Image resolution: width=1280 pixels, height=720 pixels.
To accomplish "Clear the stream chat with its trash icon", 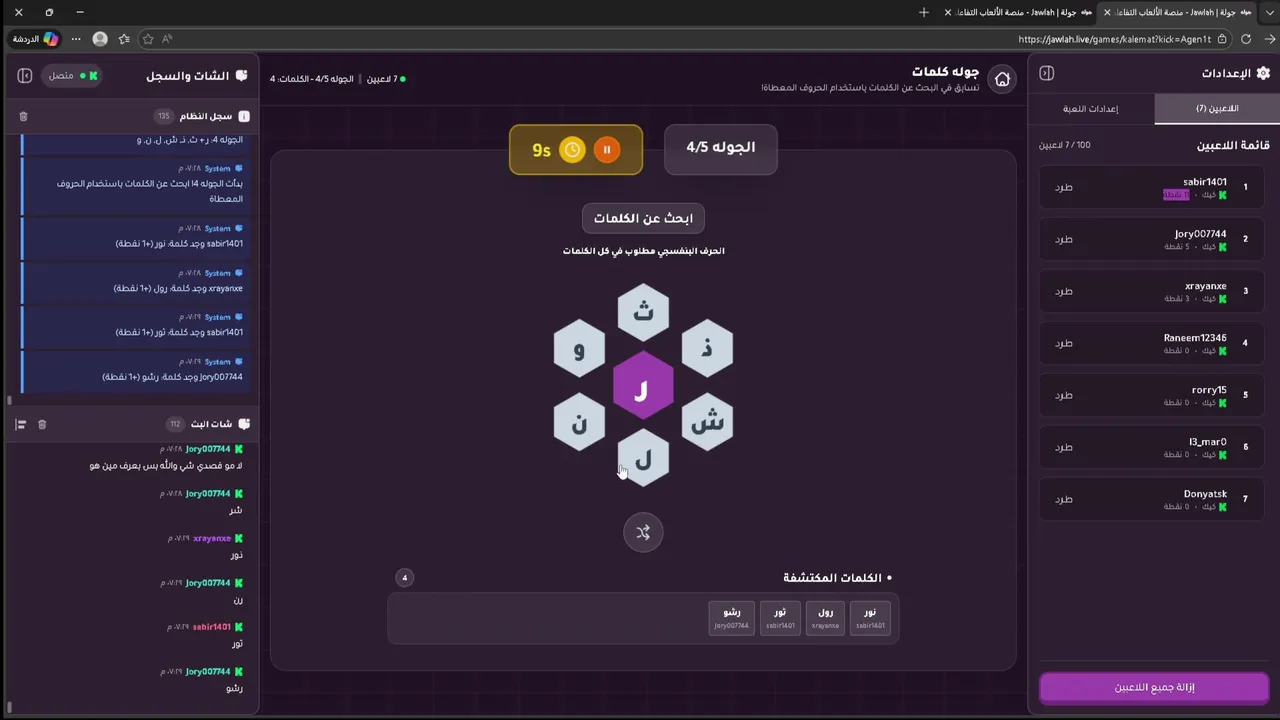I will [x=42, y=424].
